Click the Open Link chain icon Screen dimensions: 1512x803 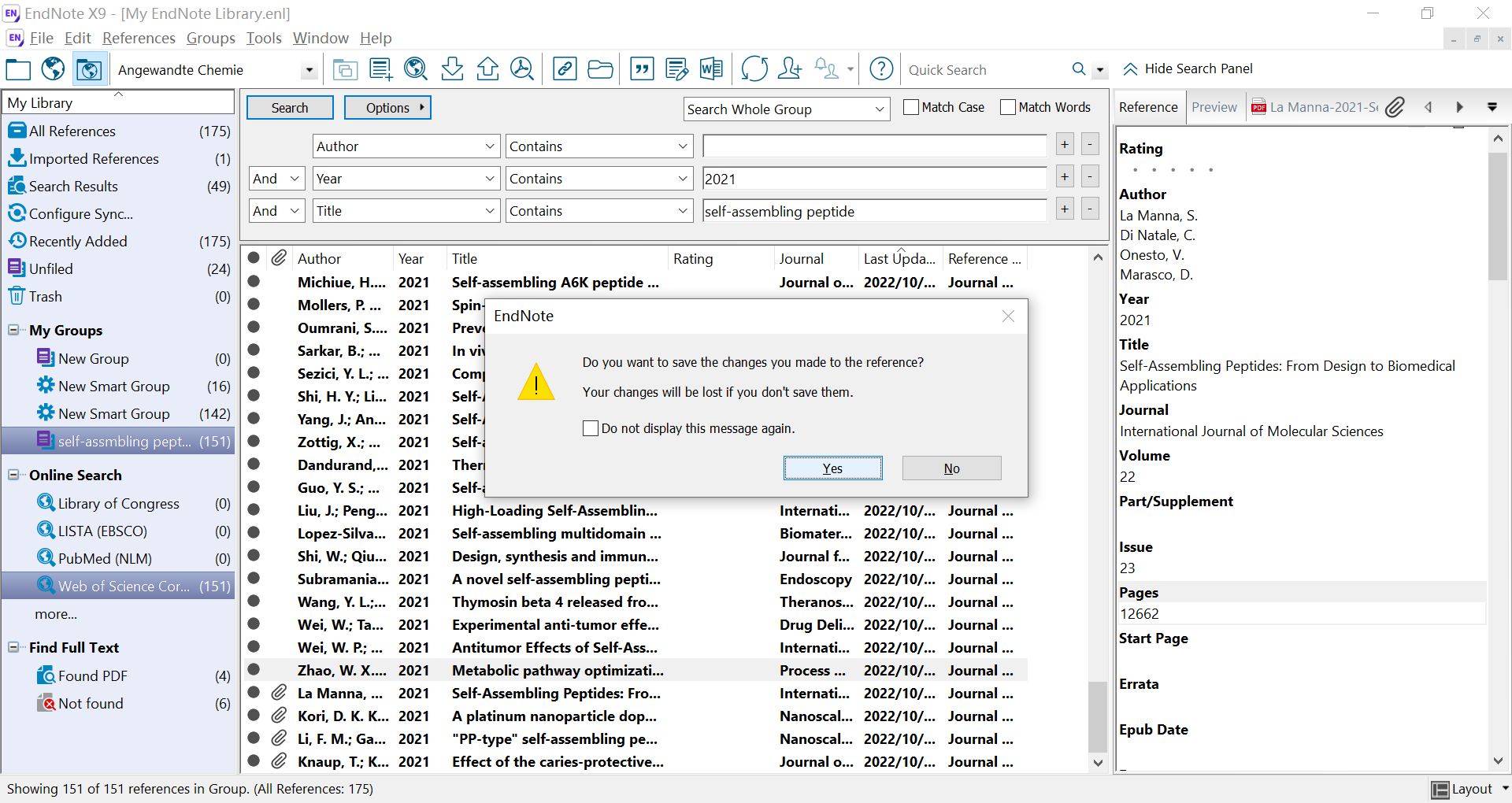pyautogui.click(x=565, y=69)
